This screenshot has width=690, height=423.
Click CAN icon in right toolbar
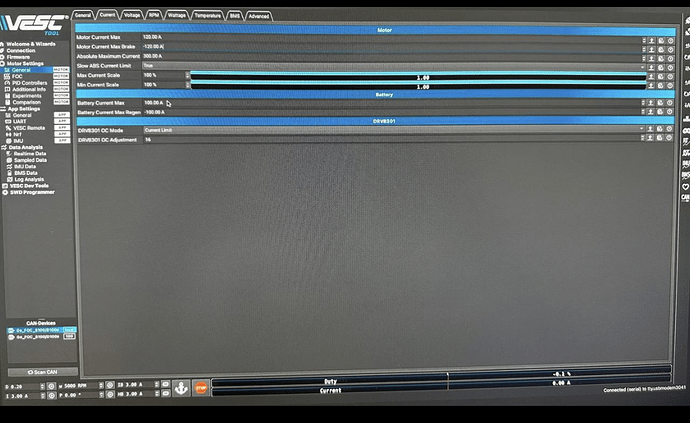[686, 198]
